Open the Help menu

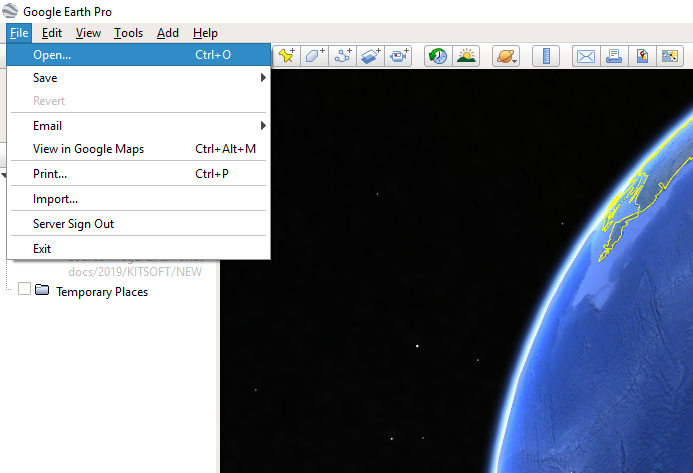[205, 33]
